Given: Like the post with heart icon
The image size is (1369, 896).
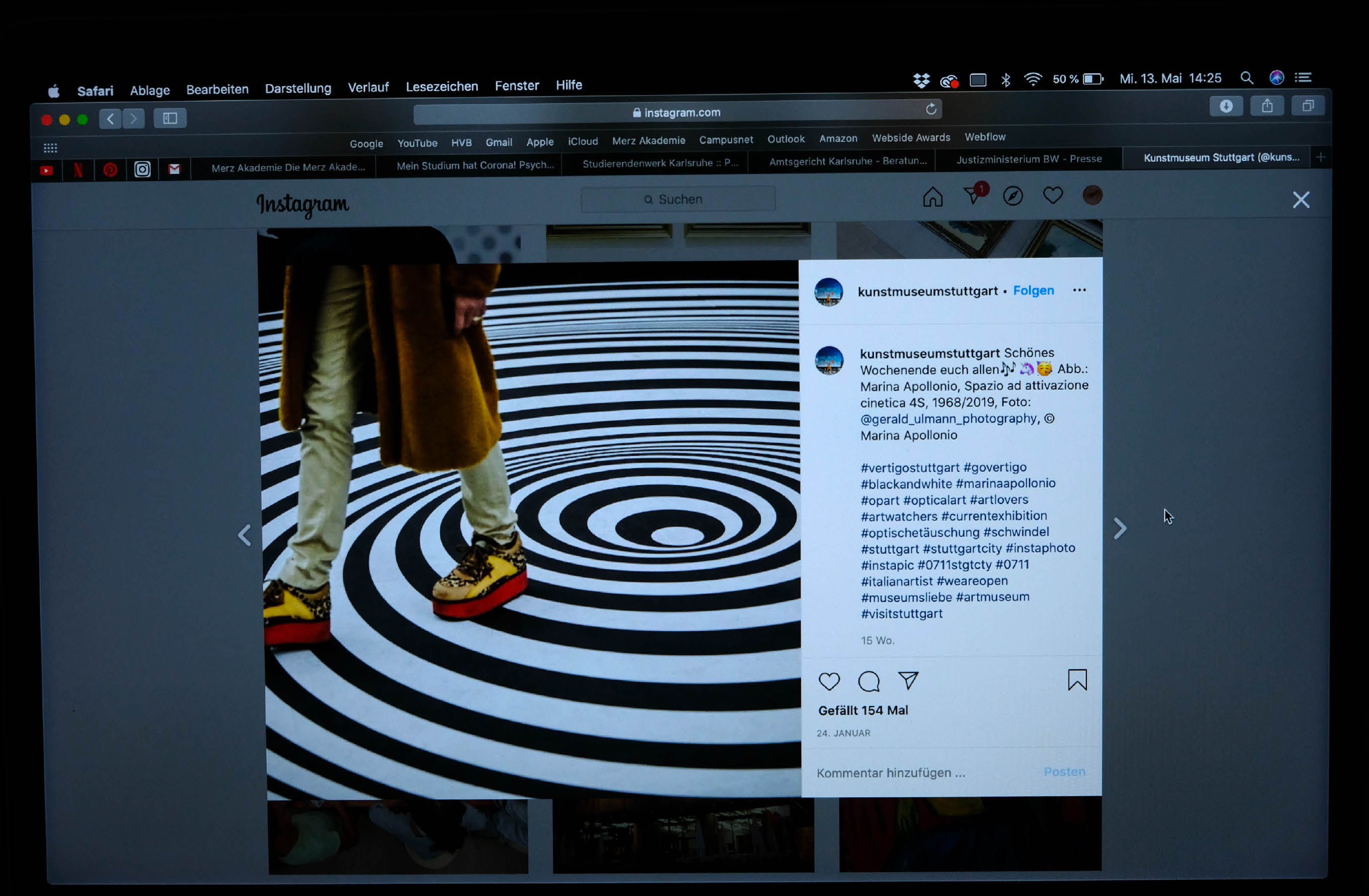Looking at the screenshot, I should pyautogui.click(x=829, y=681).
